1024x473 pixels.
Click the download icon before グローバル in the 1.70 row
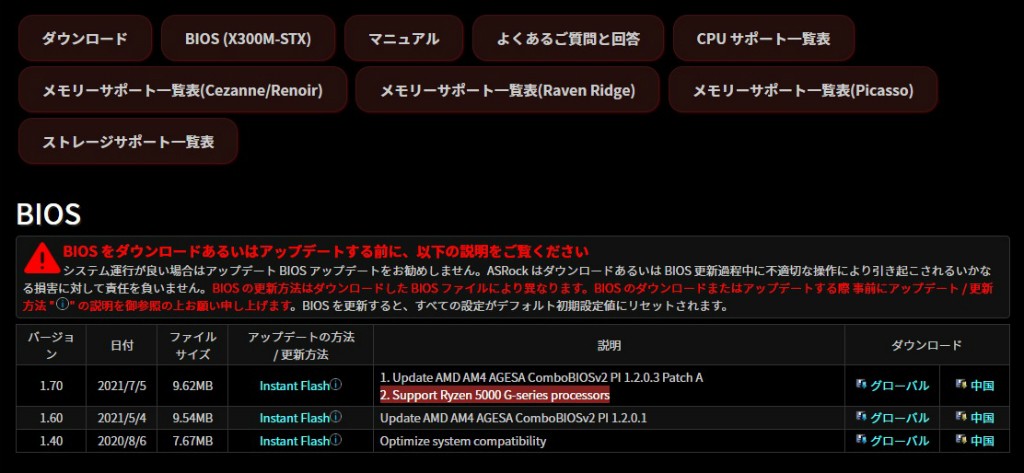(x=861, y=385)
